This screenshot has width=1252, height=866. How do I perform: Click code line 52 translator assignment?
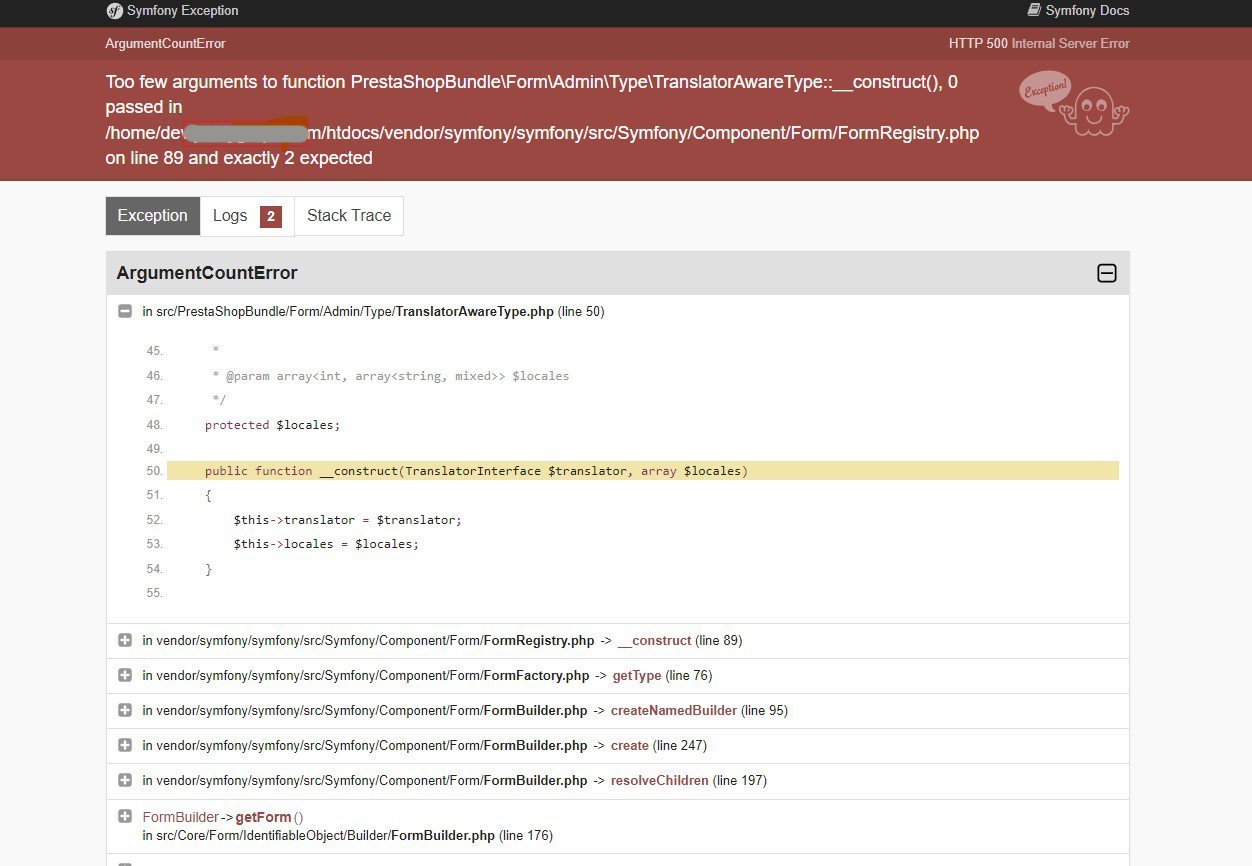click(348, 520)
